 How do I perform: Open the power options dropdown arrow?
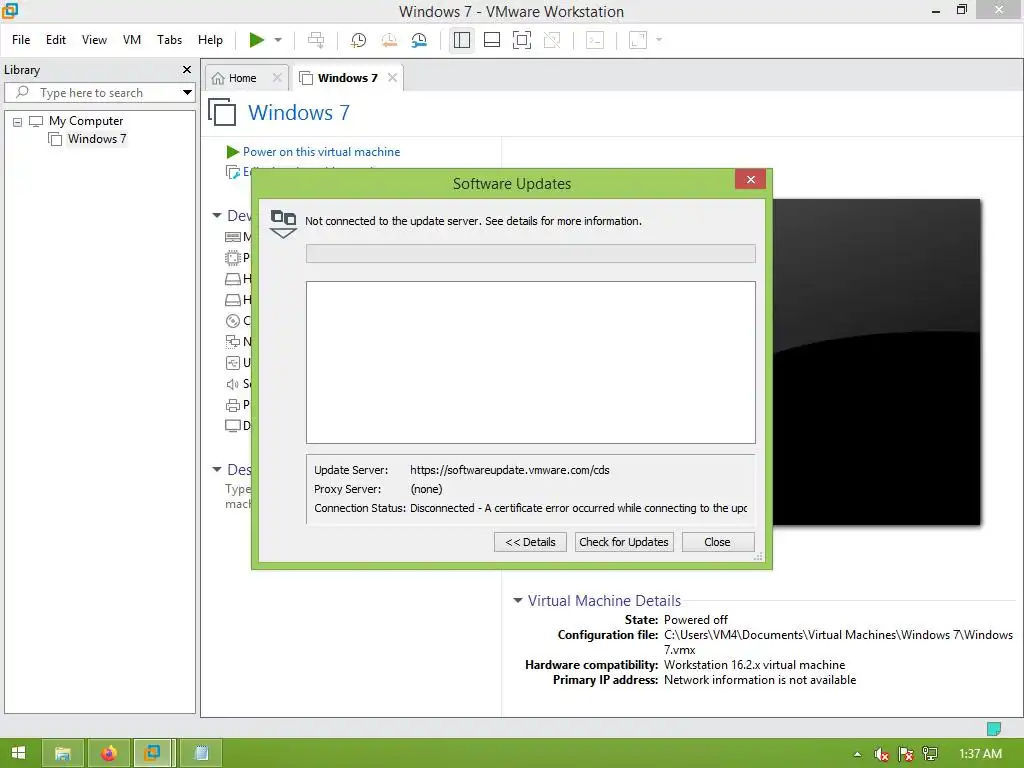[x=278, y=40]
